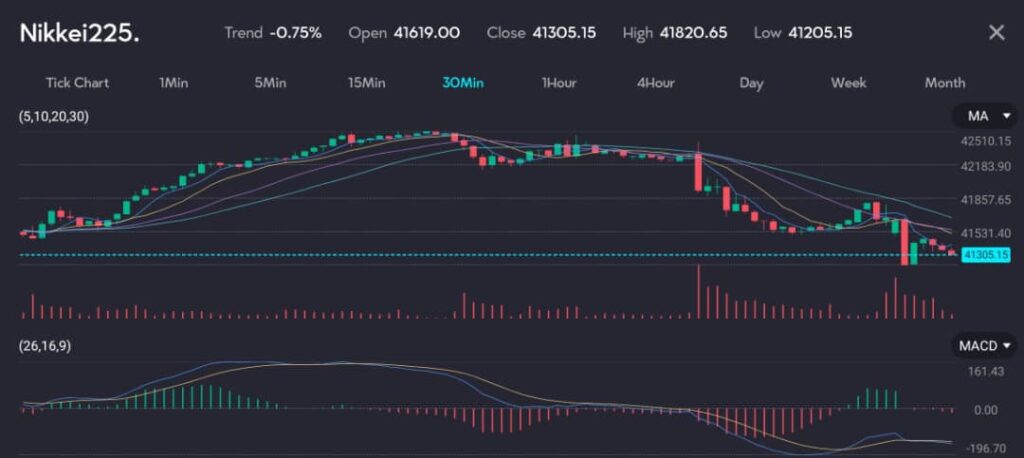The height and width of the screenshot is (458, 1024).
Task: Click the MA periods label (5,10,20,30)
Action: point(53,117)
